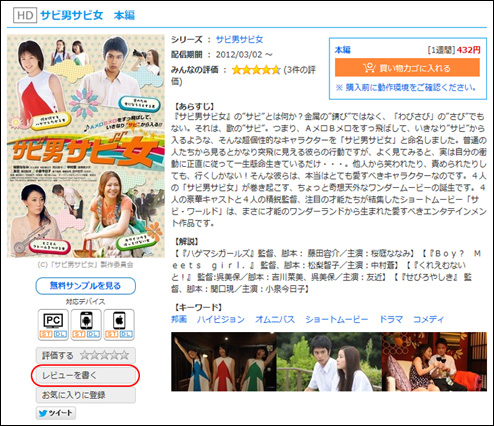Open the 購入前に動作環境をご確認ください notice link
Viewport: 494px width, 426px height.
pyautogui.click(x=406, y=87)
